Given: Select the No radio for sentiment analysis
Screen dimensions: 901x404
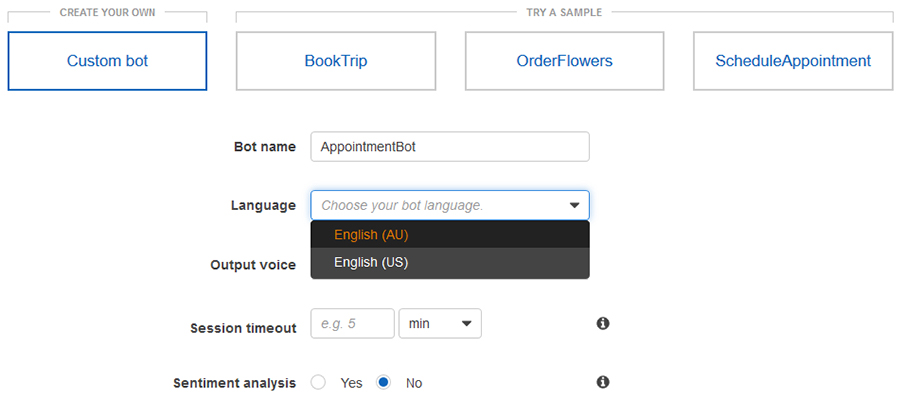Looking at the screenshot, I should click(x=383, y=382).
